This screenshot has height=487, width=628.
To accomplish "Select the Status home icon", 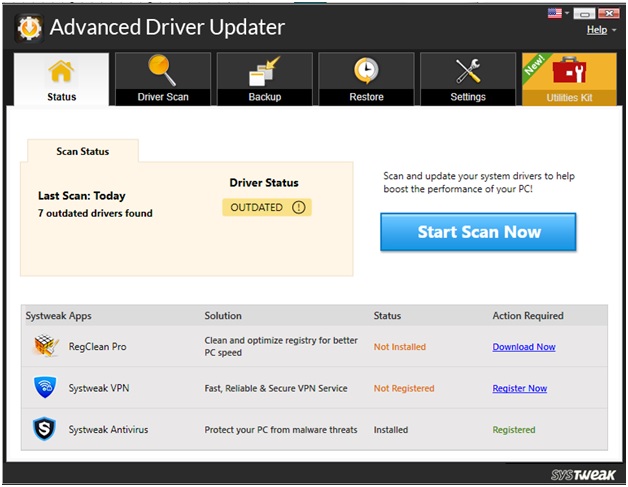I will coord(61,72).
